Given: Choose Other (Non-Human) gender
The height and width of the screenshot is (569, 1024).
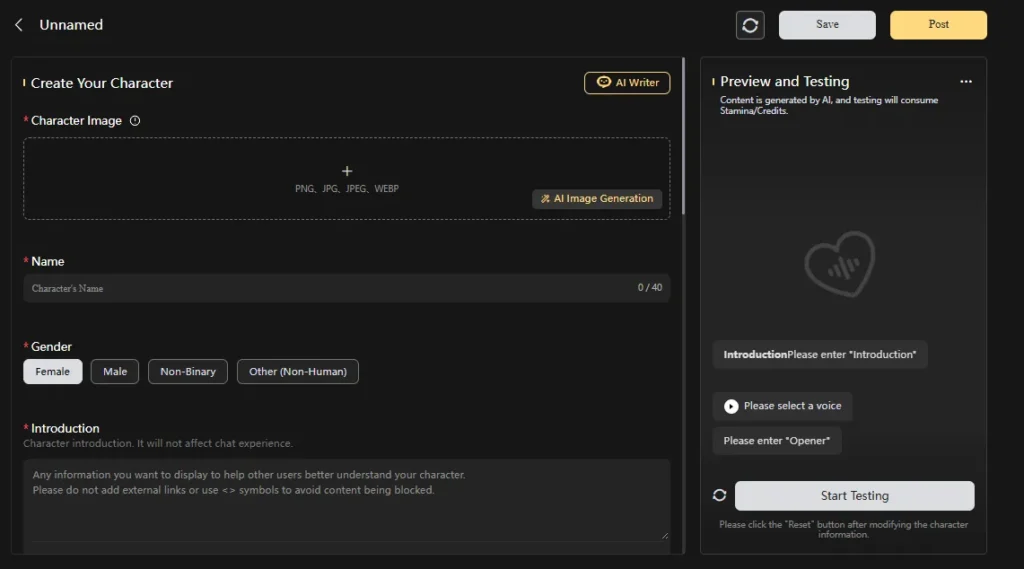Looking at the screenshot, I should click(298, 372).
